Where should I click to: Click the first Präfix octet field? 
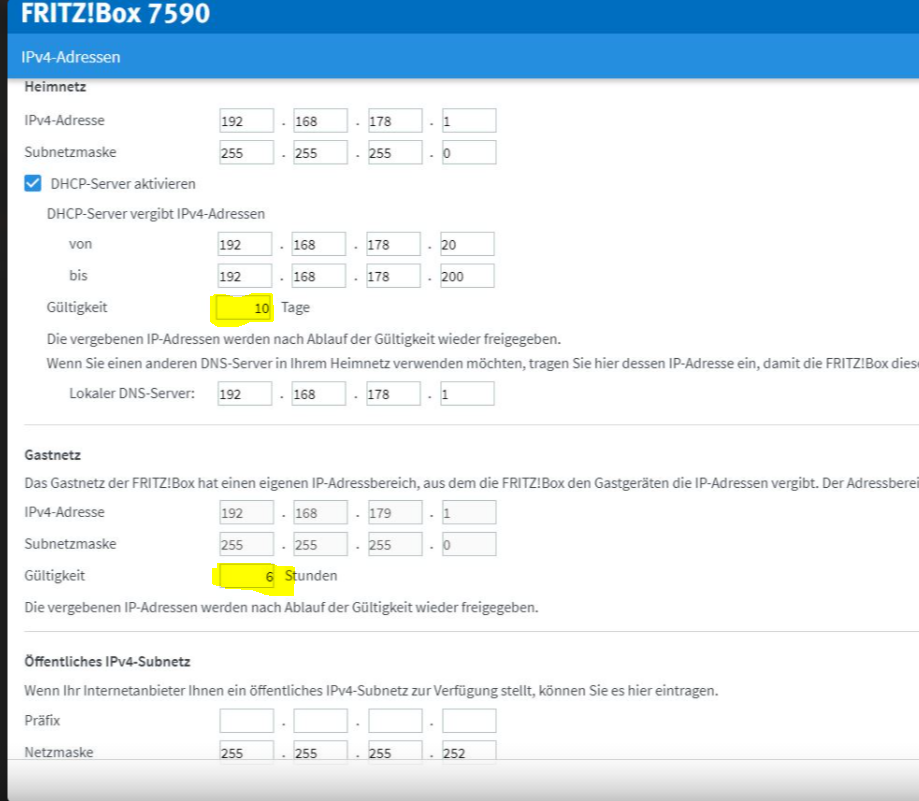coord(246,721)
